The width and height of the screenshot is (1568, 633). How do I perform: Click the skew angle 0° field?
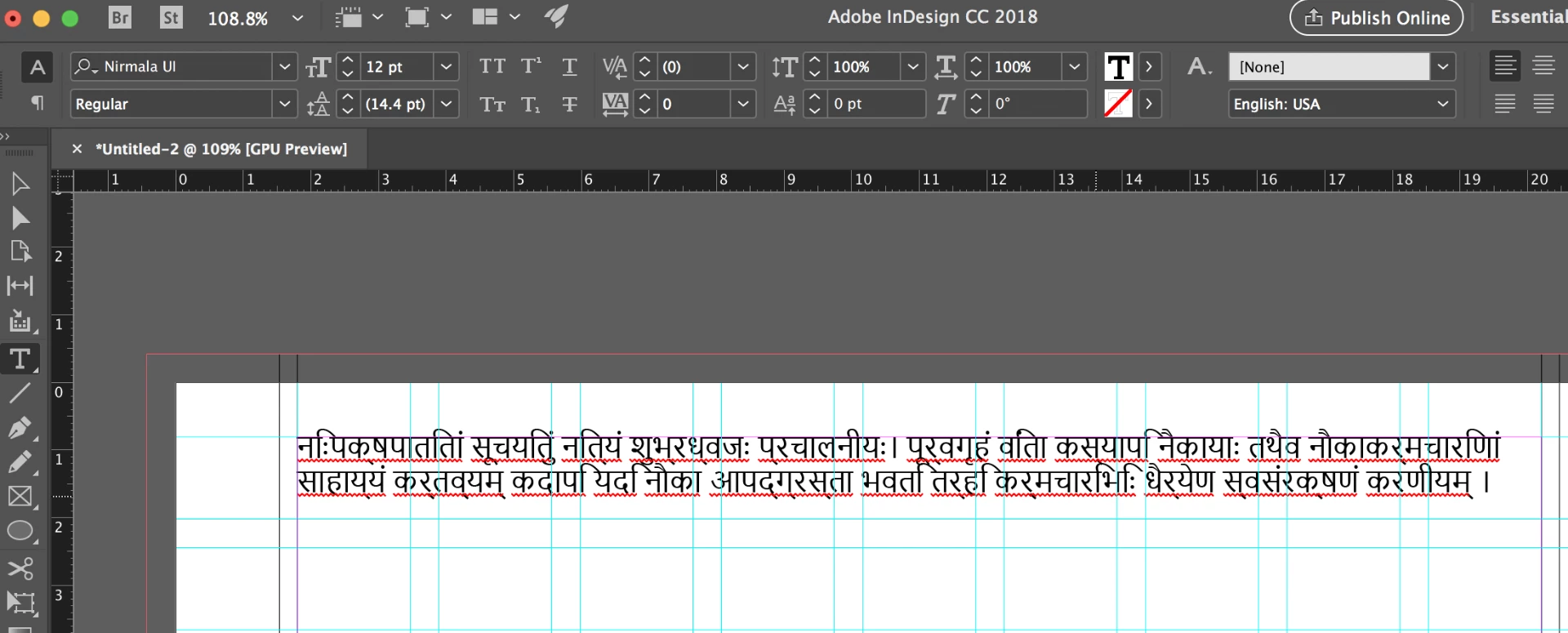(x=1038, y=104)
